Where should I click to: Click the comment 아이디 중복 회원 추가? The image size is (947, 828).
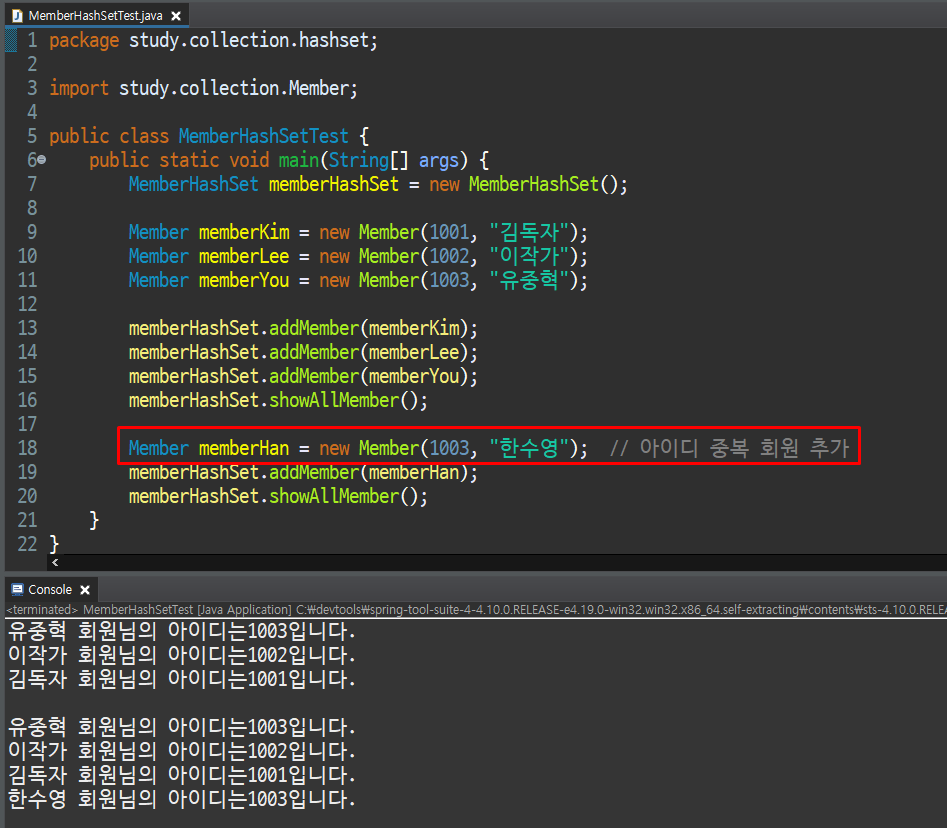[x=729, y=448]
